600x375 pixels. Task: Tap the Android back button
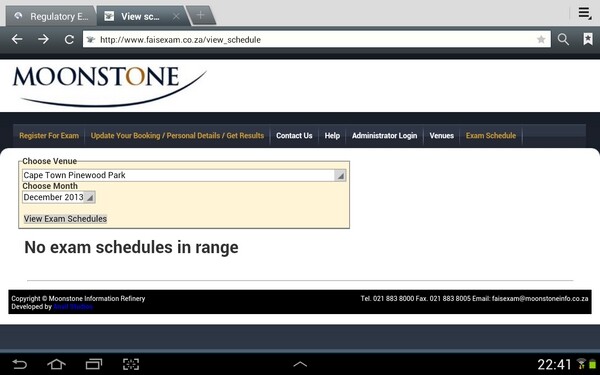click(x=19, y=364)
